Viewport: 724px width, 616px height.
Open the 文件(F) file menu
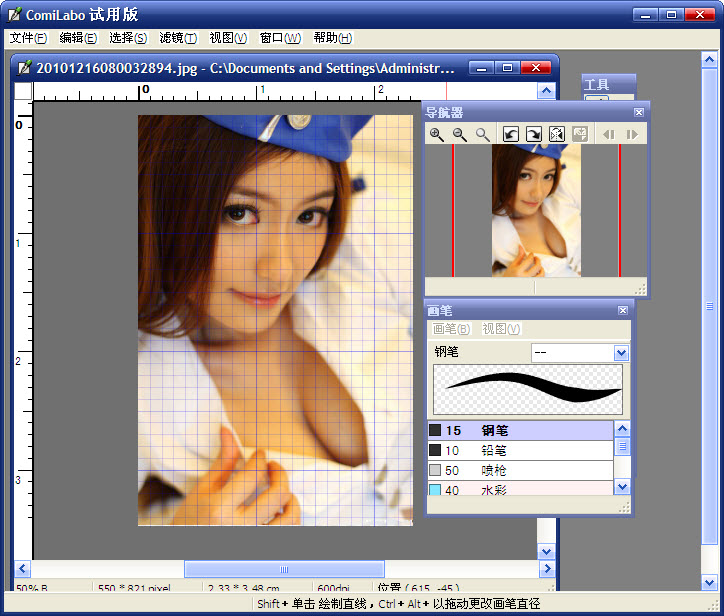28,38
